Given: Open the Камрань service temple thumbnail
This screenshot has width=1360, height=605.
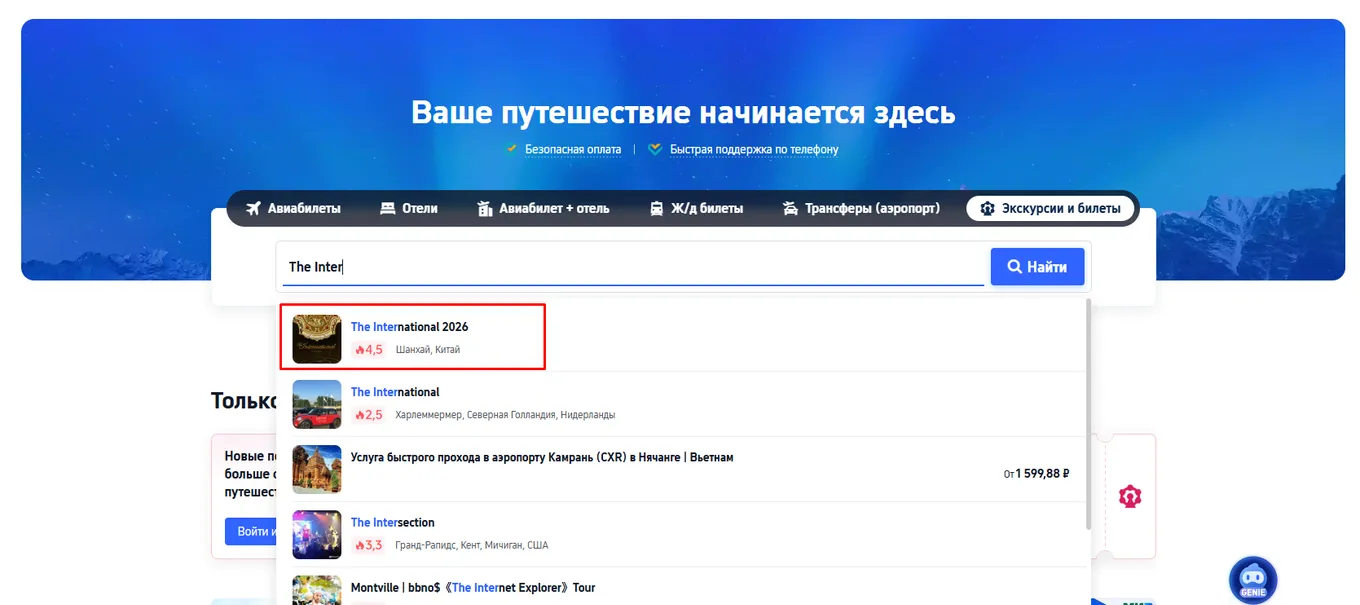Looking at the screenshot, I should coord(317,469).
